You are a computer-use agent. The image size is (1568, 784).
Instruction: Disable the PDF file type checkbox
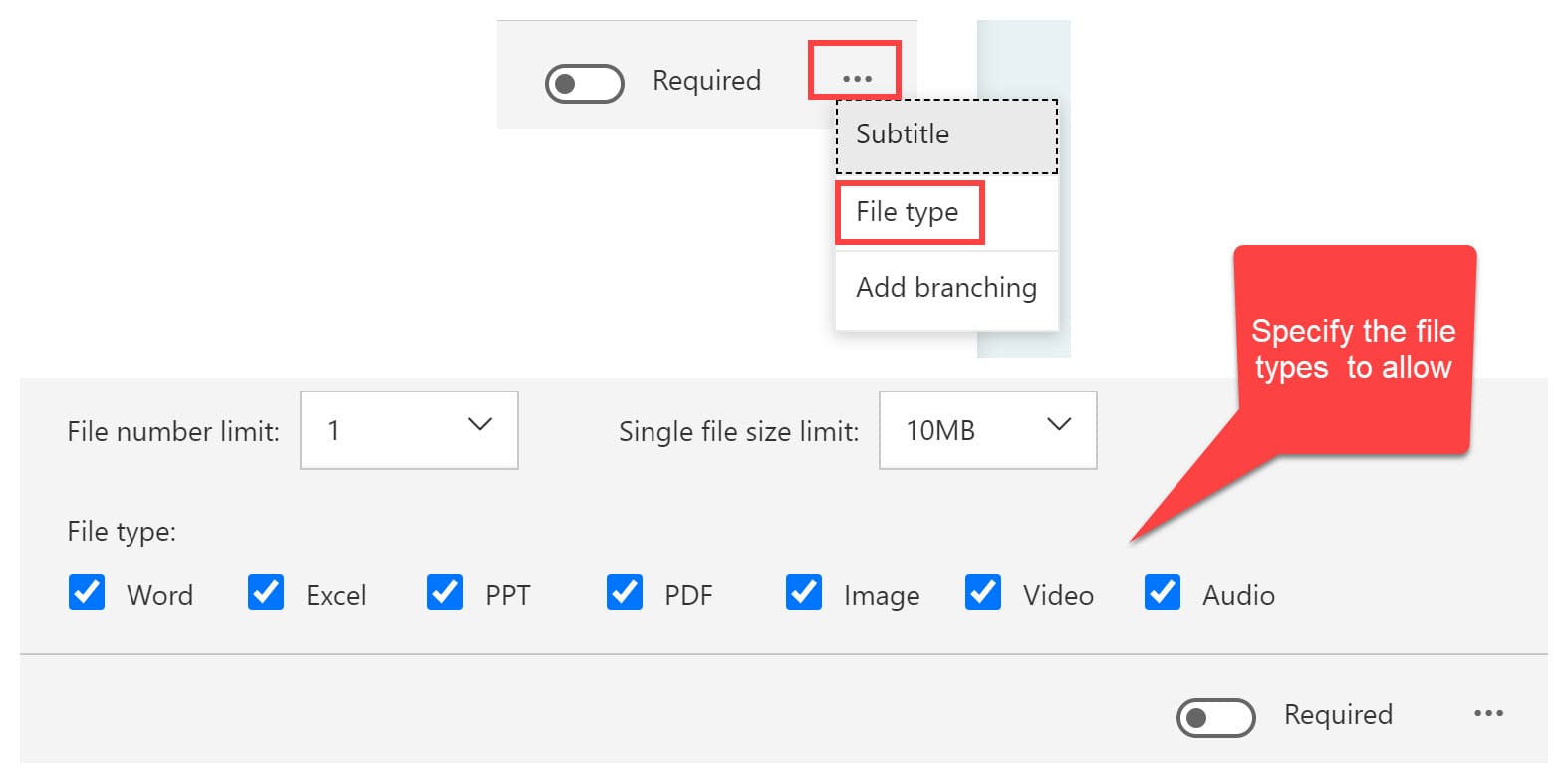(625, 592)
